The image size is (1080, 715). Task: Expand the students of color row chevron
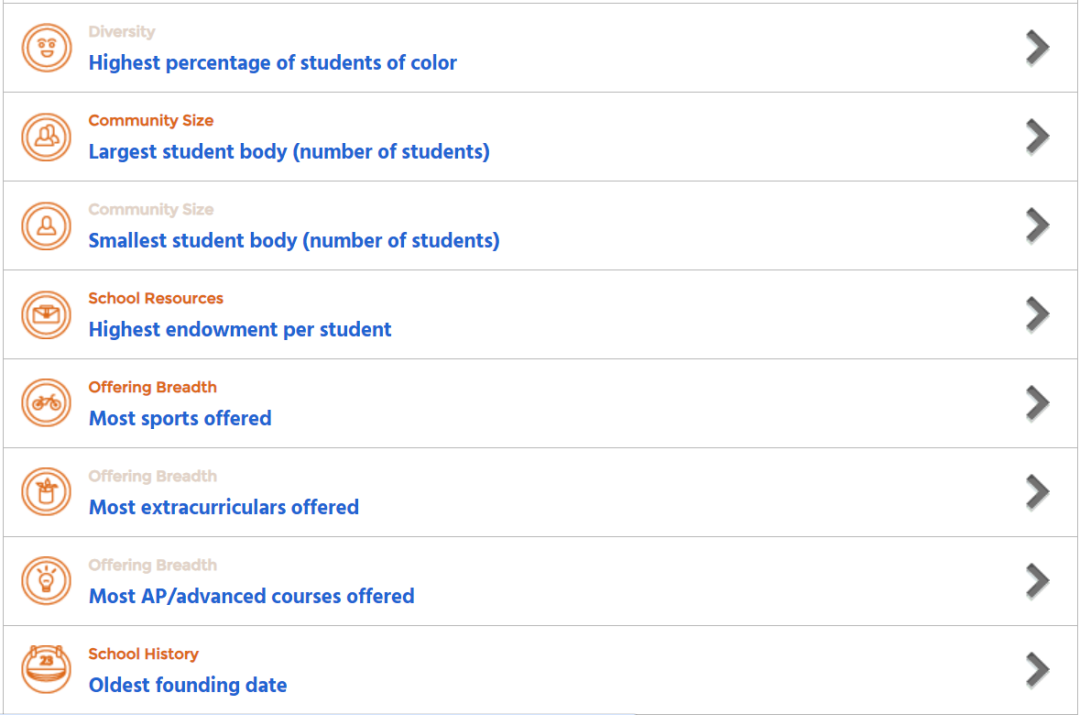(1037, 48)
